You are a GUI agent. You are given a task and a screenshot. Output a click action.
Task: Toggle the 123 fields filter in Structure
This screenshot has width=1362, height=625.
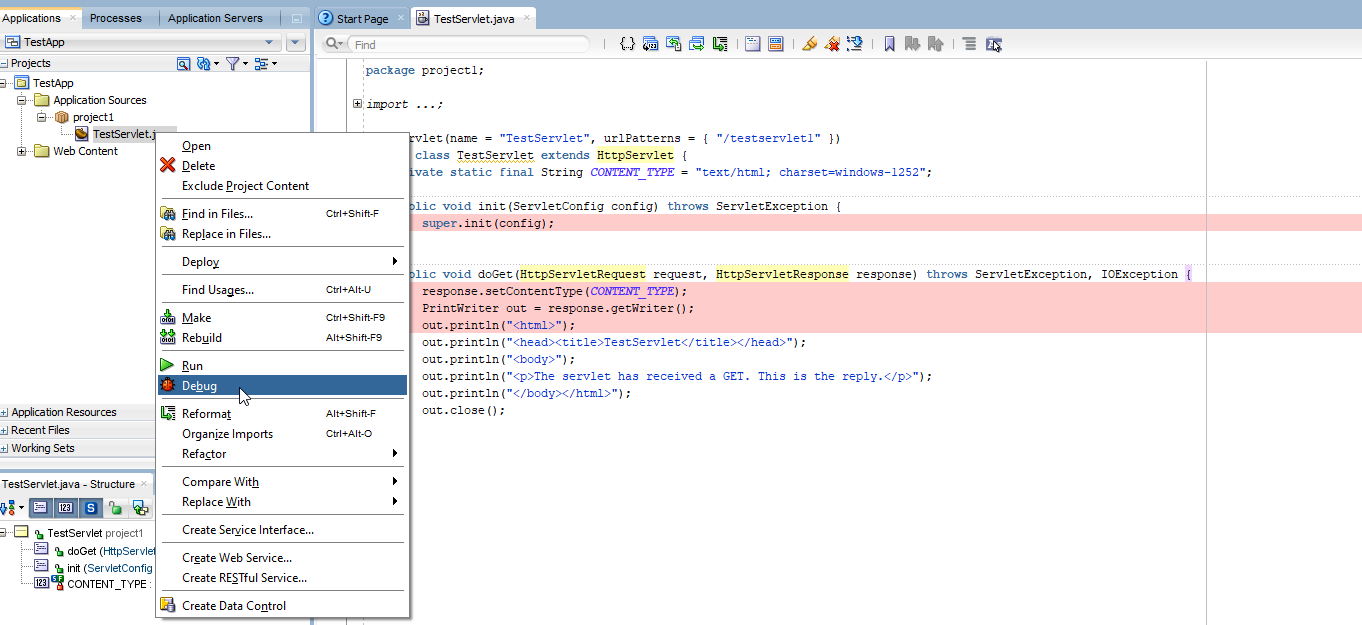point(63,507)
